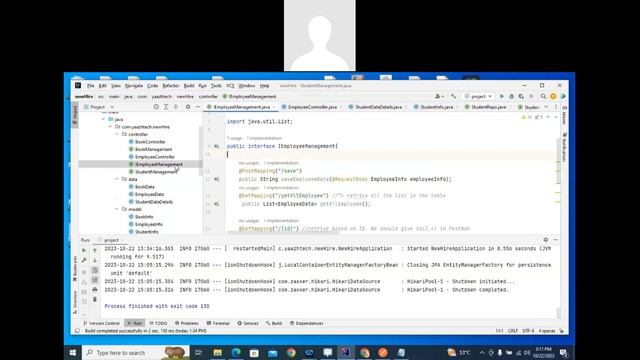Screen dimensions: 640x360
Task: Click the wrench icon in Run panel
Action: click(84, 260)
